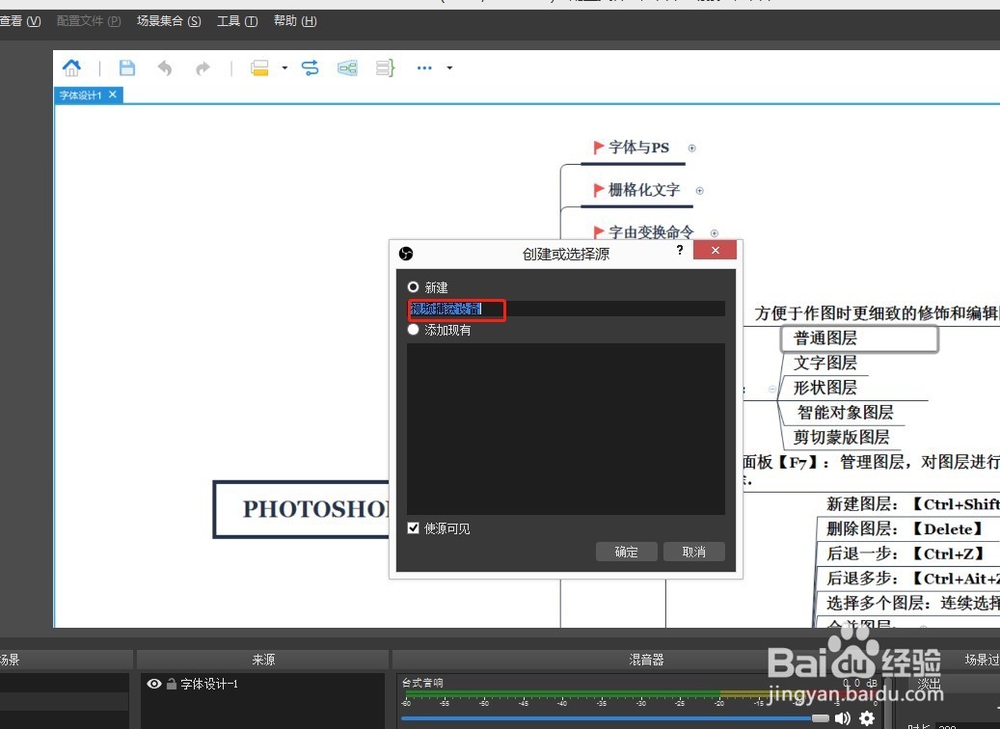Open 台式音响 settings gear icon
Viewport: 1000px width, 729px height.
click(867, 718)
